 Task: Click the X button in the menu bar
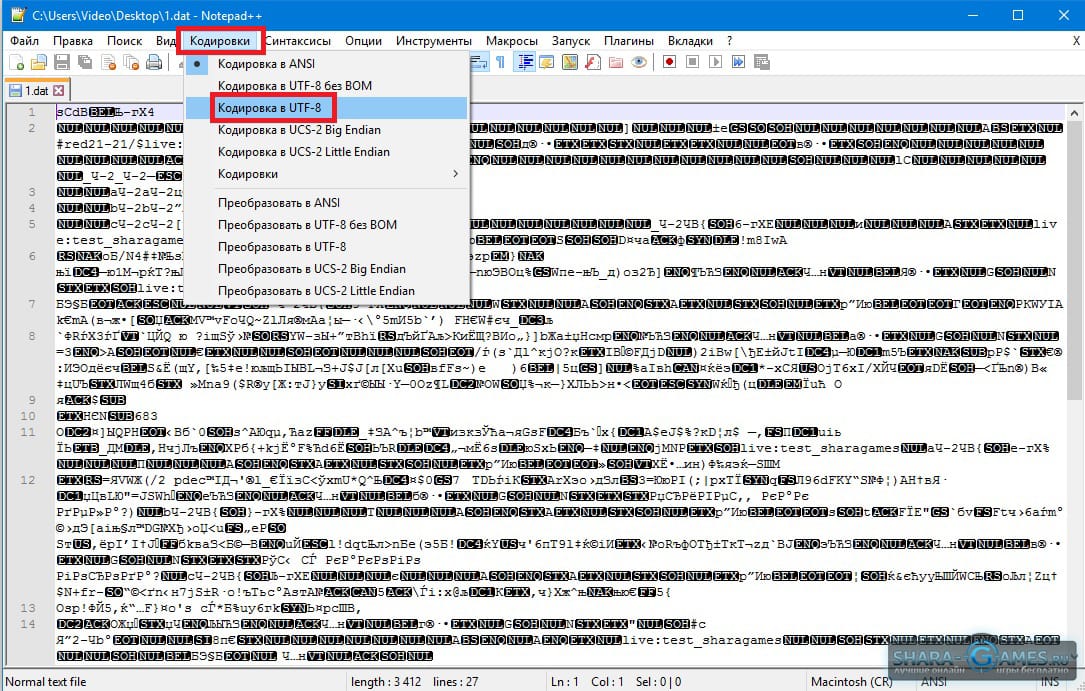pos(1076,41)
